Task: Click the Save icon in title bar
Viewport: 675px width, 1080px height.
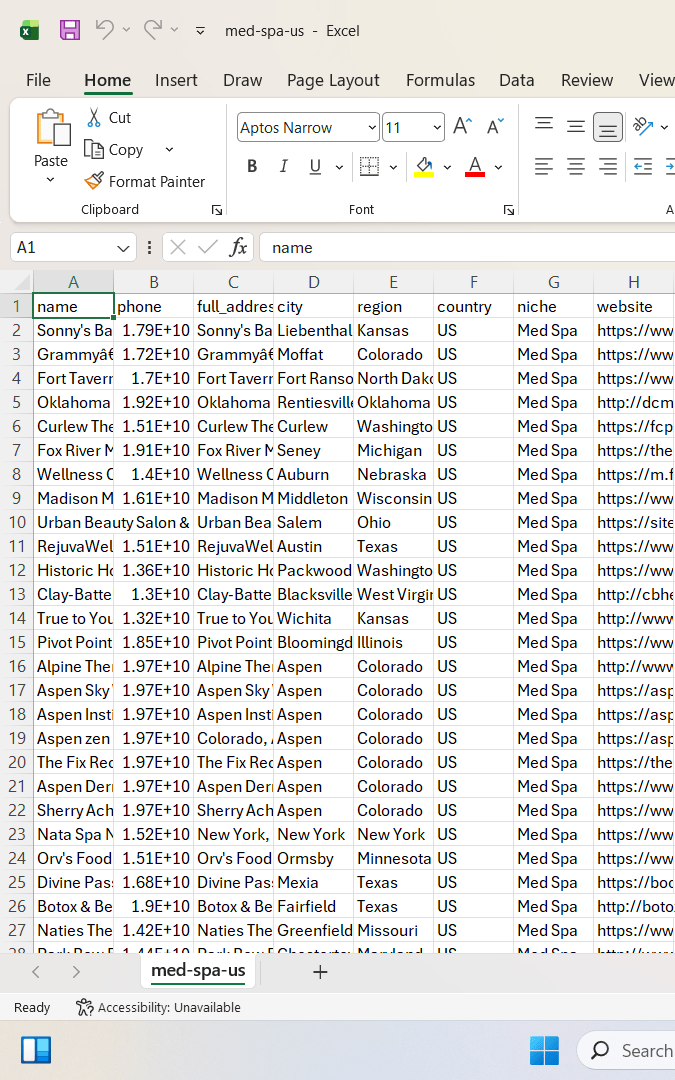Action: pyautogui.click(x=70, y=30)
